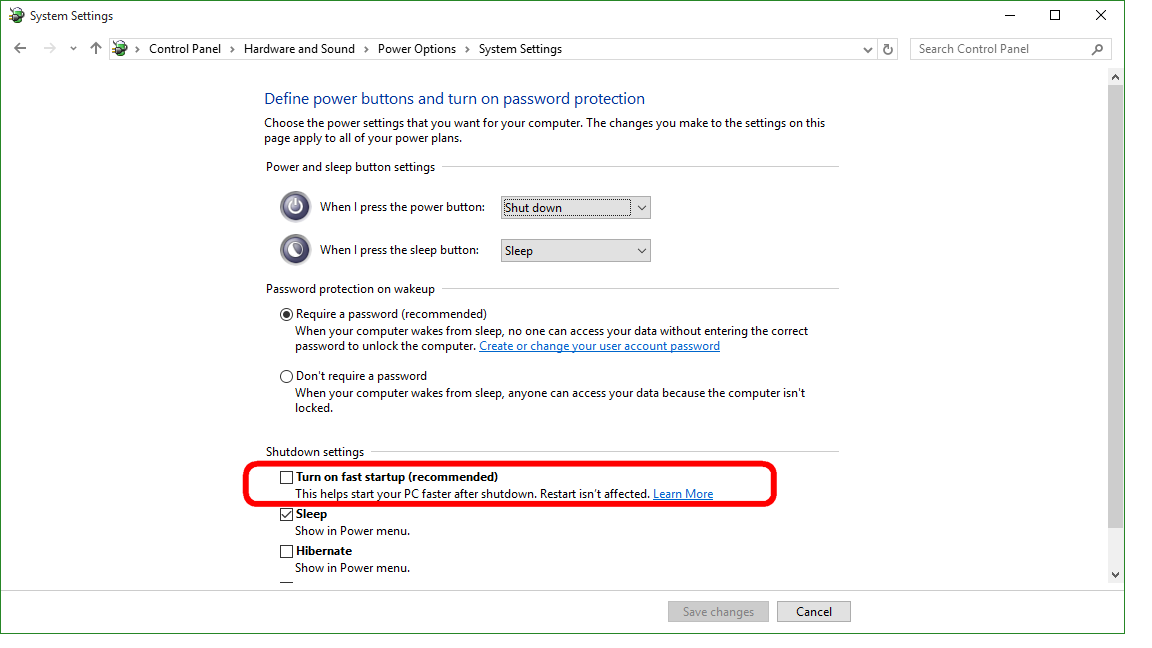1152x648 pixels.
Task: Refresh the address bar
Action: 888,49
